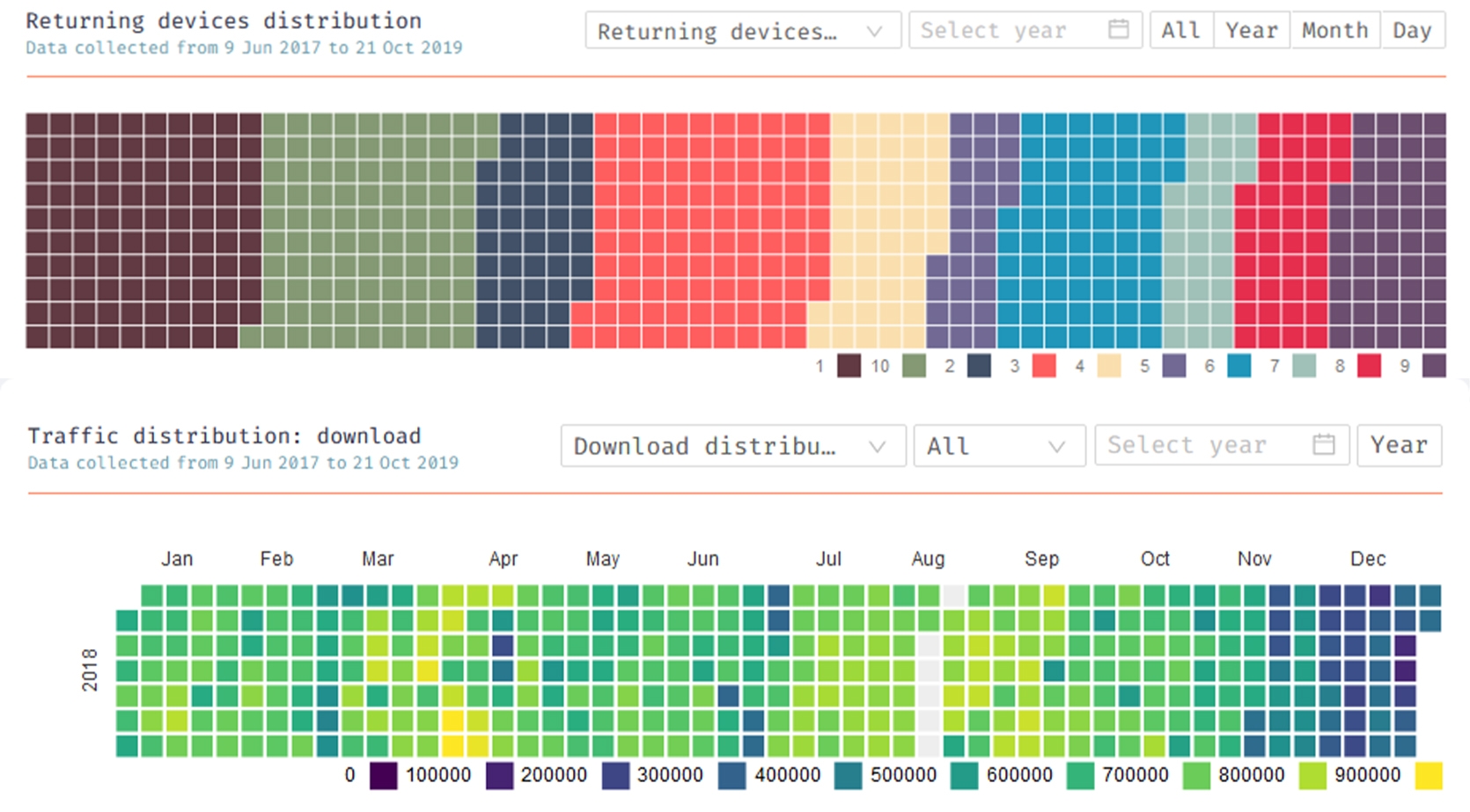This screenshot has width=1470, height=812.
Task: Click the Select year field in Traffic distribution panel
Action: (x=1222, y=445)
